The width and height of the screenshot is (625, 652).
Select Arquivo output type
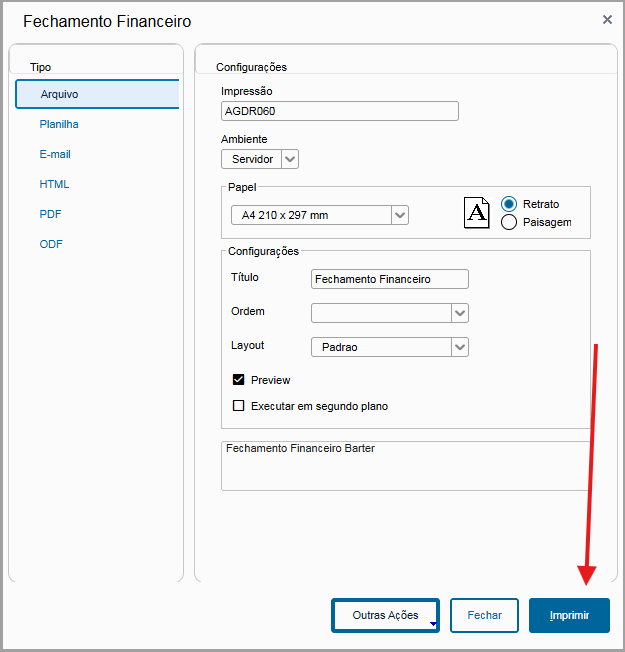tap(97, 94)
